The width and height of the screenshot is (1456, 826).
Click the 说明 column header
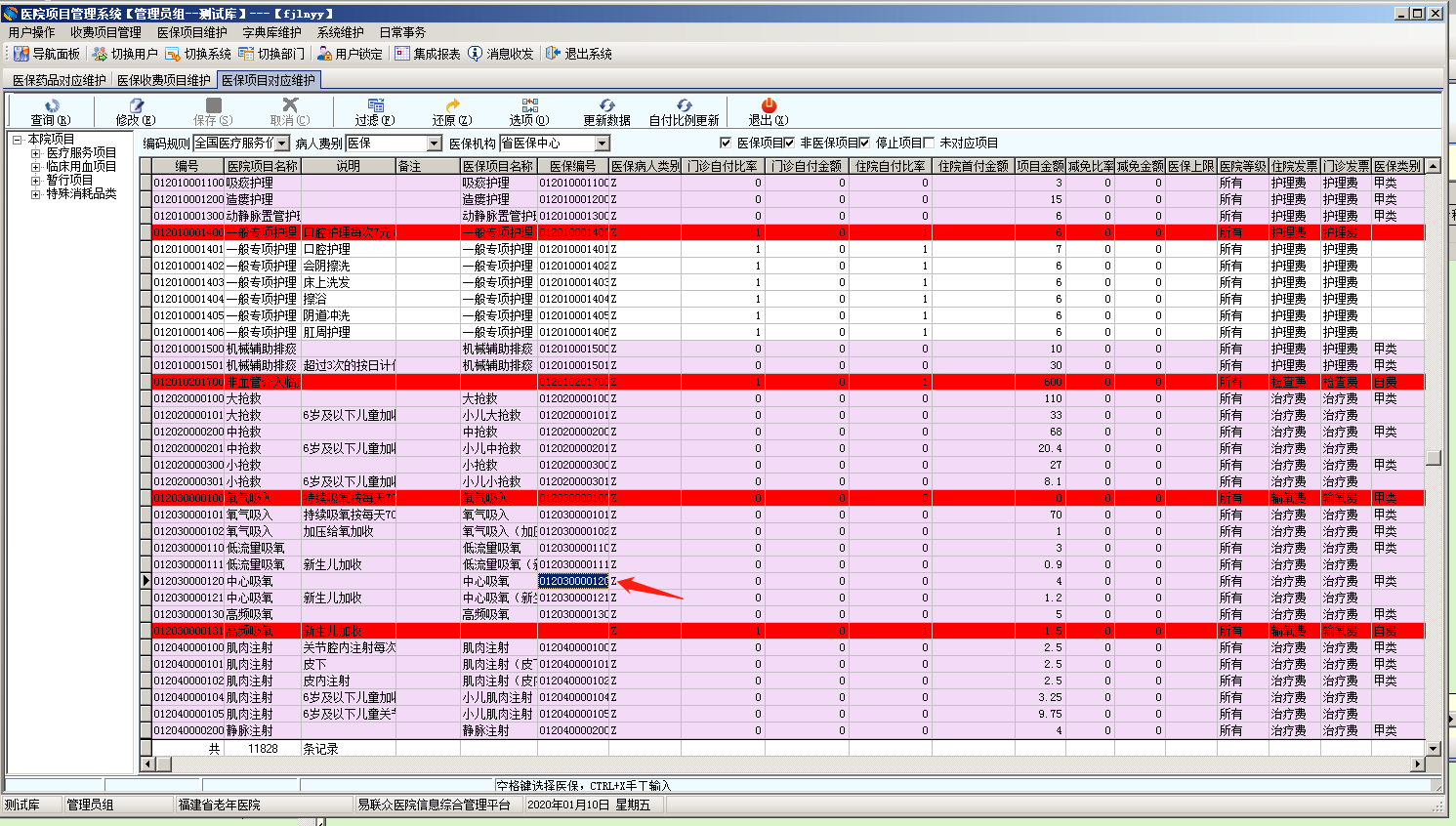click(349, 166)
